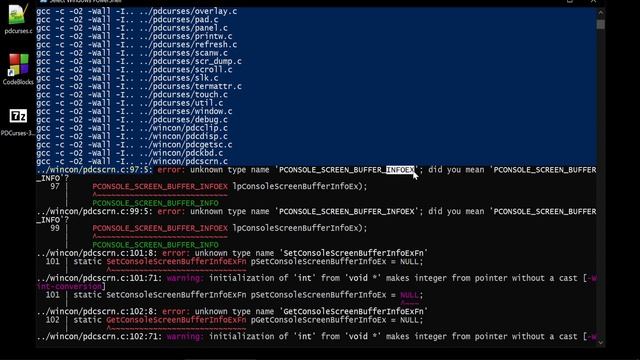This screenshot has width=640, height=360.
Task: Open the PDCurses-3 7z archive icon
Action: pyautogui.click(x=18, y=122)
